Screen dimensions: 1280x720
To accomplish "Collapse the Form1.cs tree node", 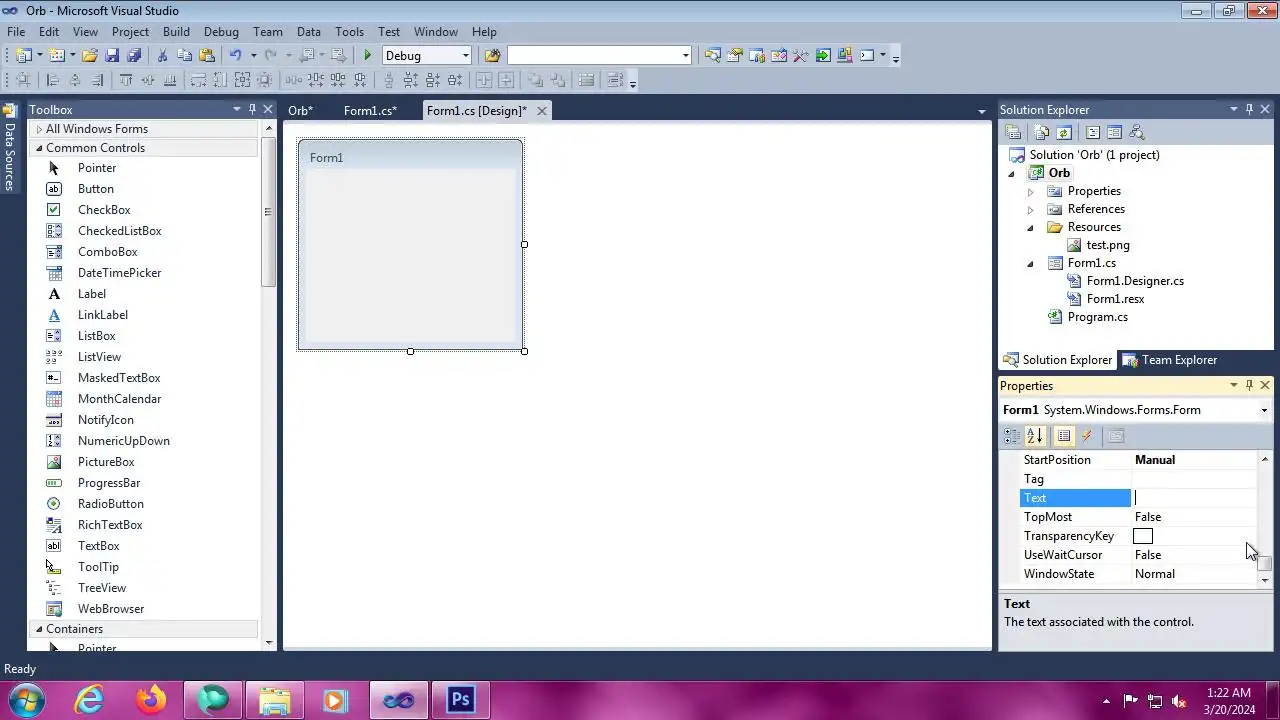I will [x=1030, y=263].
